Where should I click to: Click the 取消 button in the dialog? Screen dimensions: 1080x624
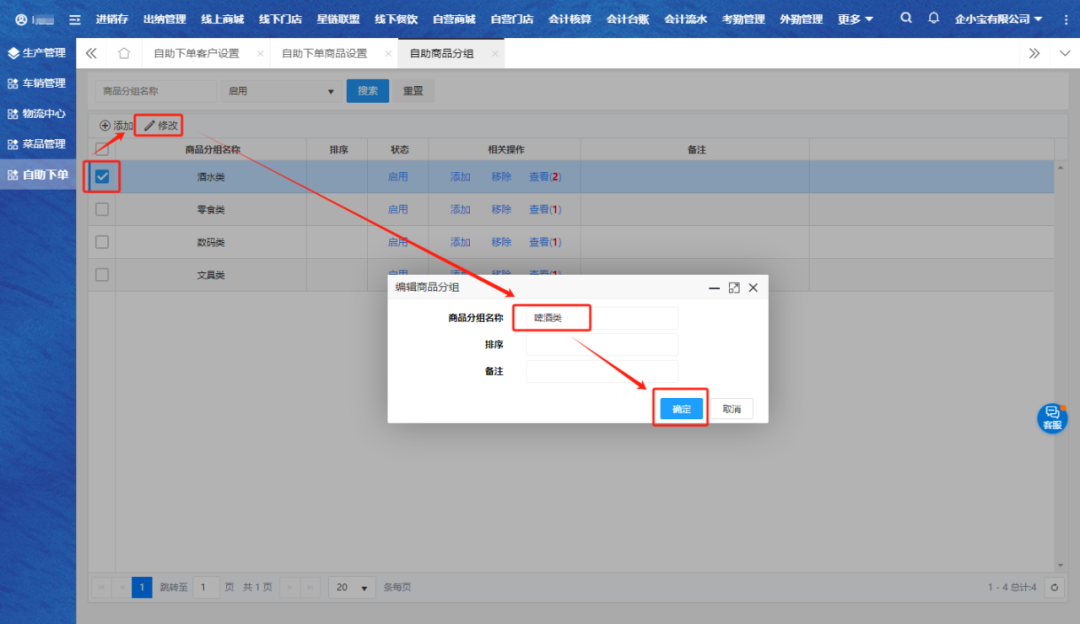pos(732,409)
